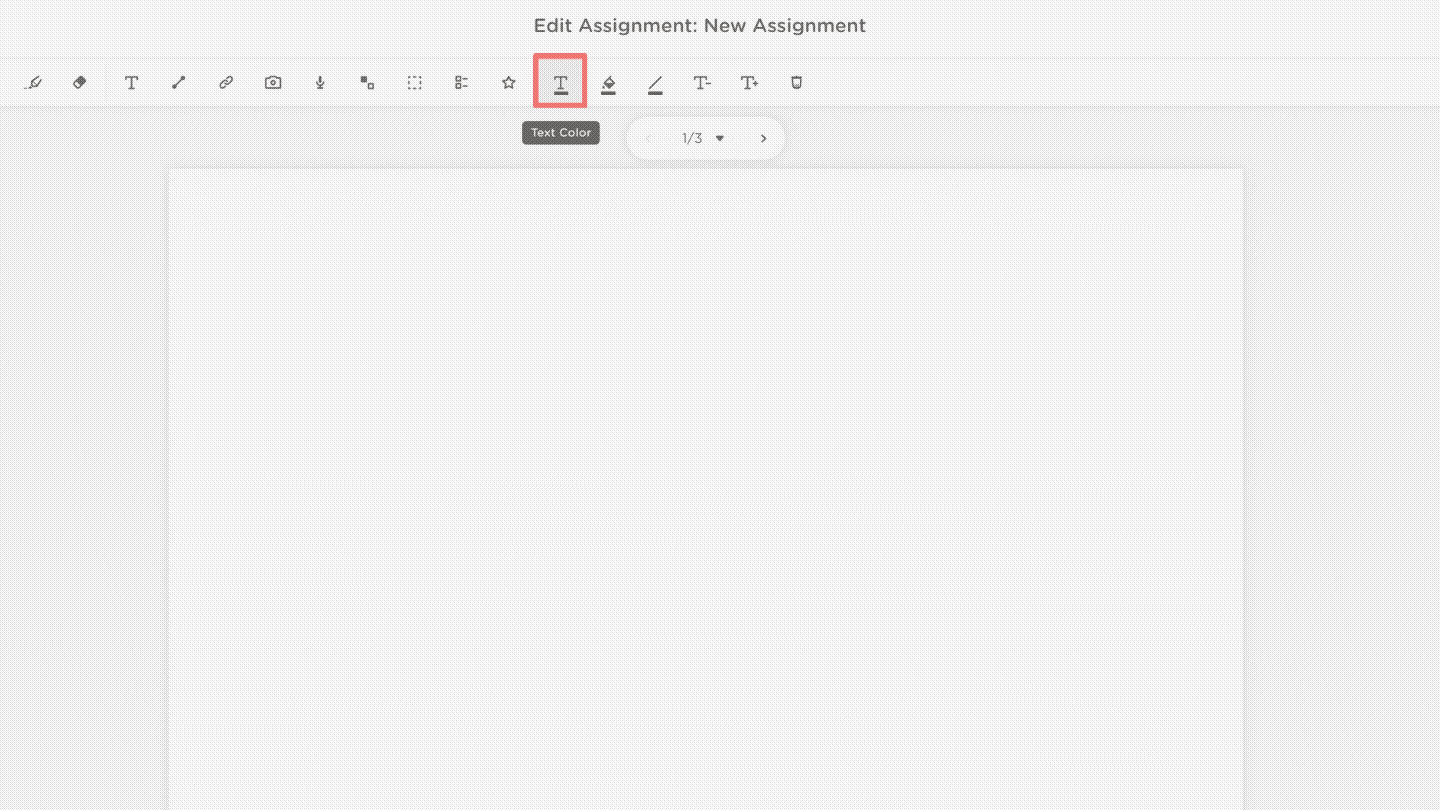The width and height of the screenshot is (1440, 810).
Task: Choose the text box tool
Action: [131, 83]
